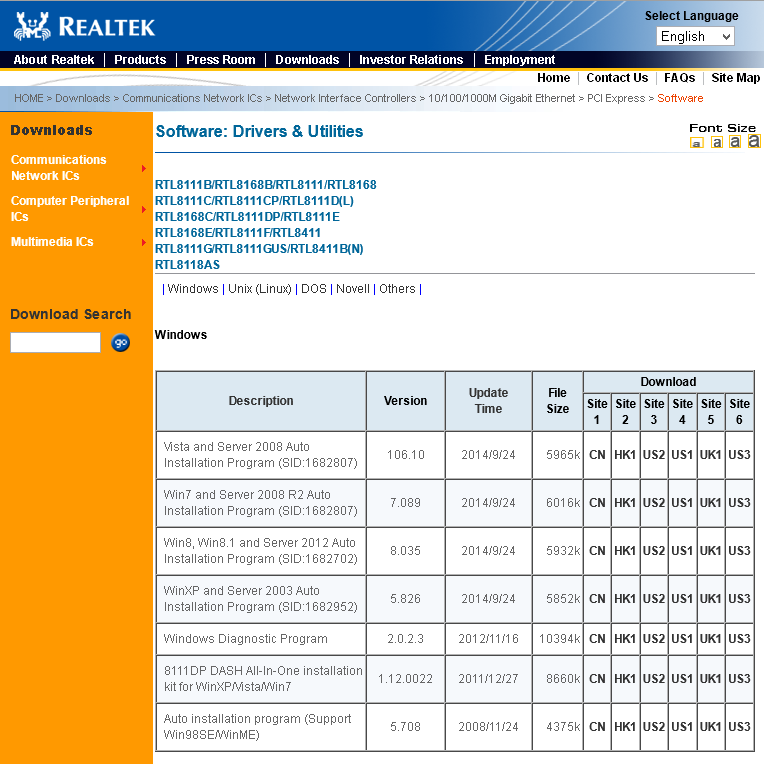
Task: Open RTL8111G/RTL8111GUS/RTL8411B(N) link
Action: pyautogui.click(x=259, y=249)
